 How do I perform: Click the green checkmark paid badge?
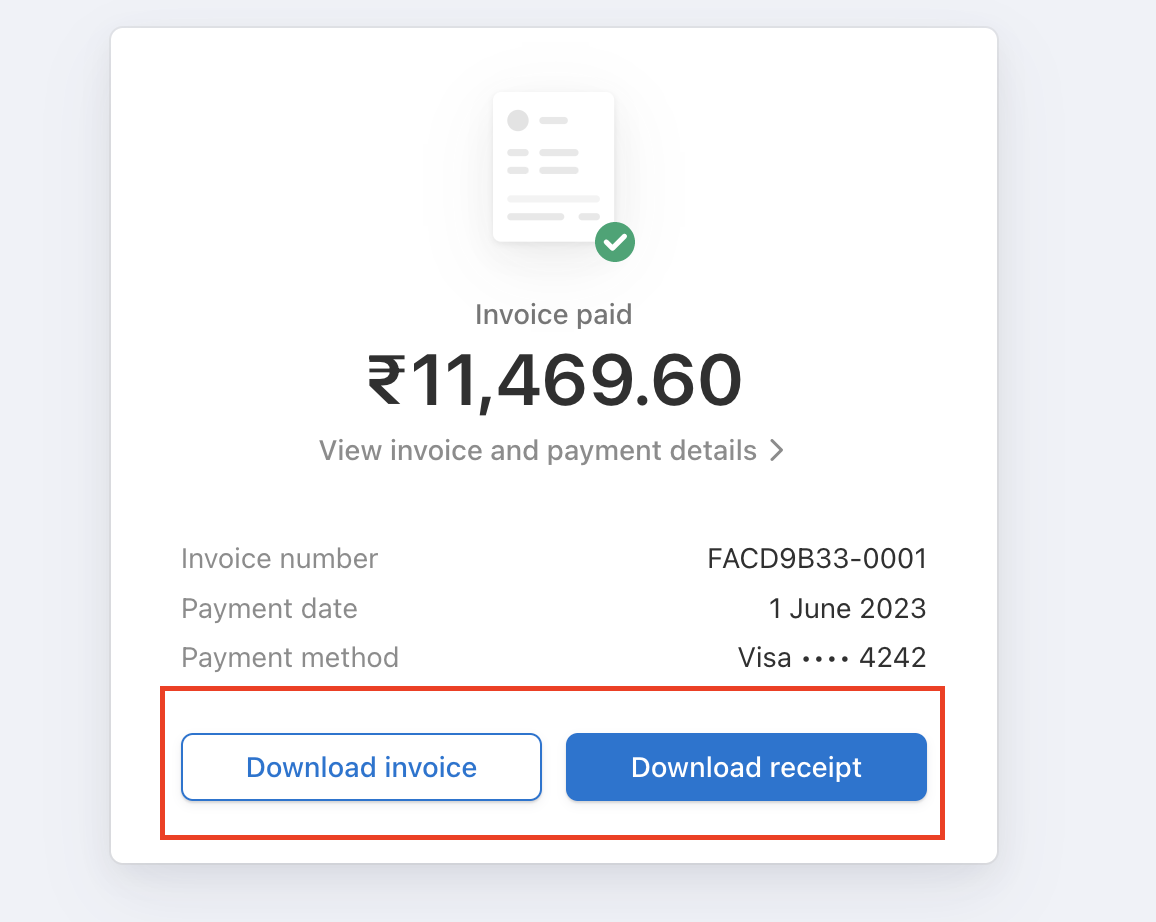tap(615, 242)
